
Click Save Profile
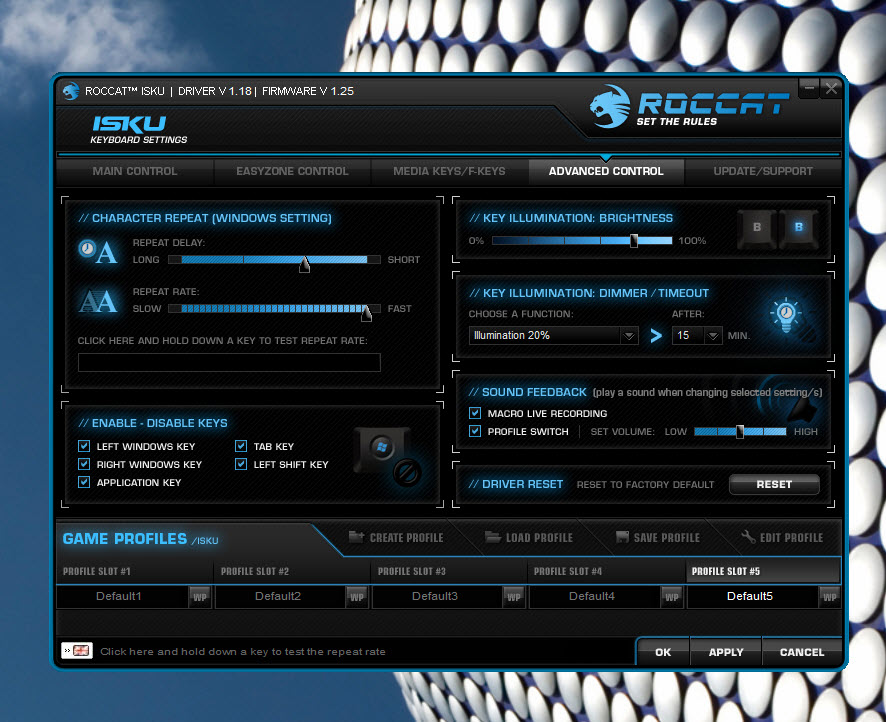point(658,537)
